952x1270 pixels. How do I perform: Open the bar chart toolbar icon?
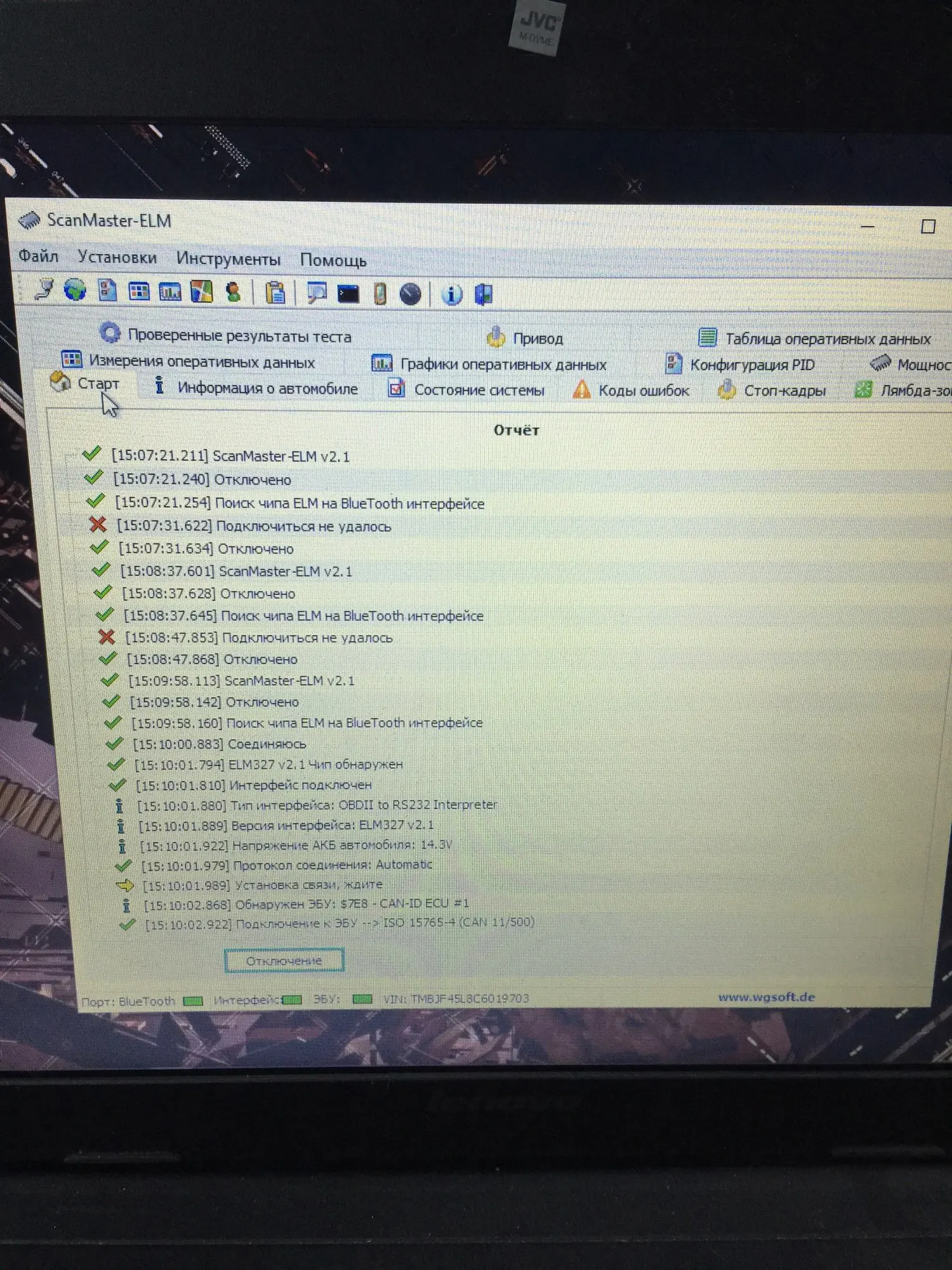[169, 292]
